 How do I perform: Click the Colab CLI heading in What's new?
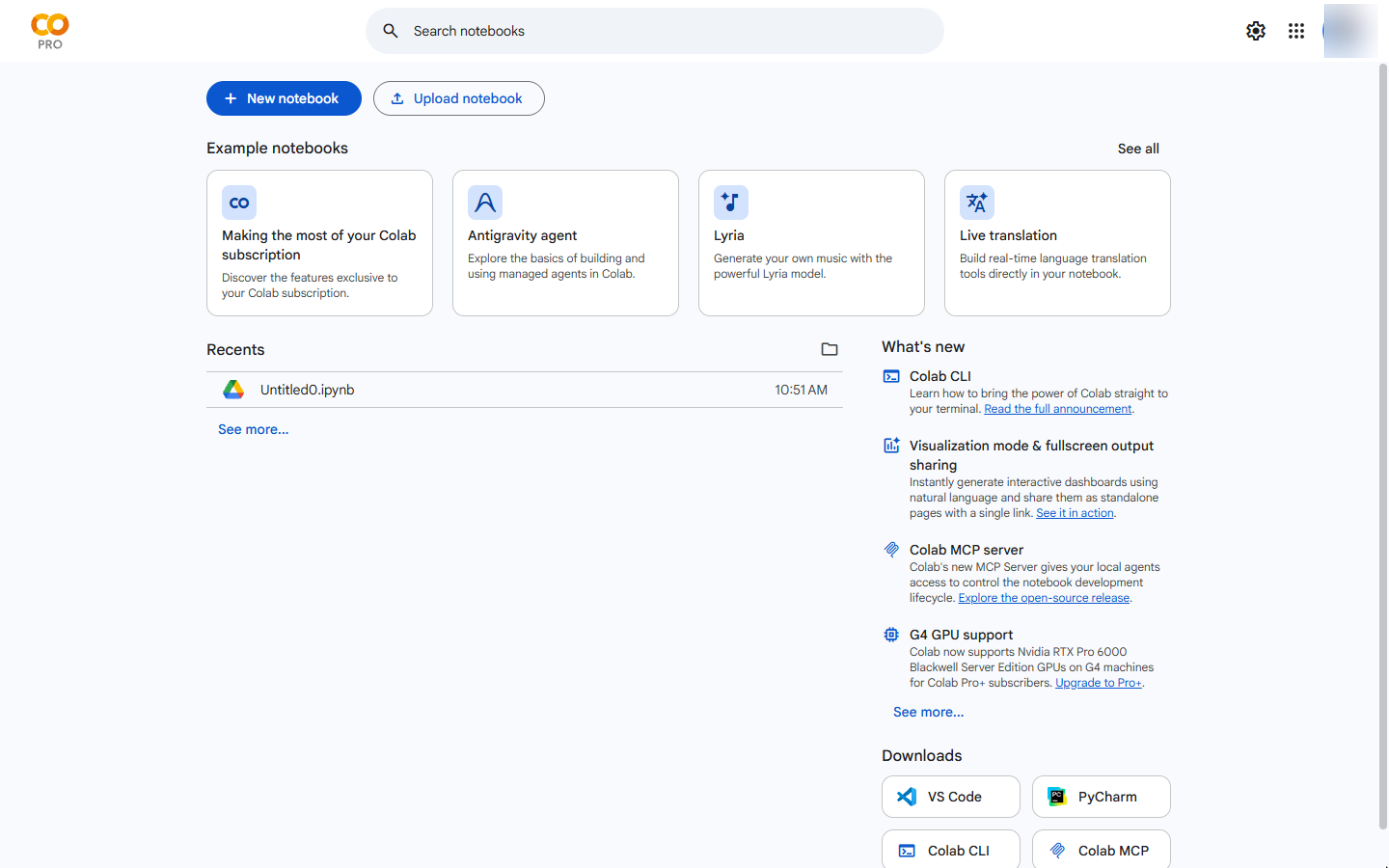[940, 377]
